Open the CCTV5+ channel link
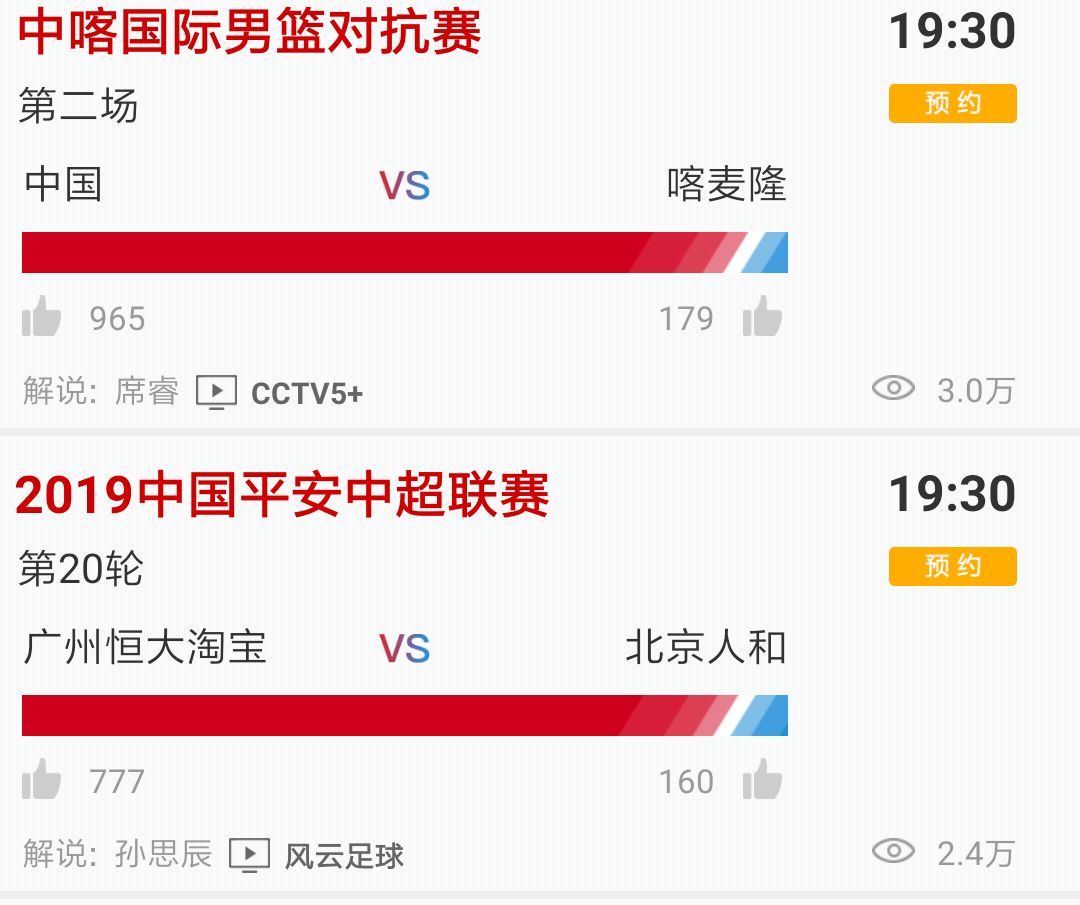Image resolution: width=1080 pixels, height=905 pixels. (x=307, y=393)
